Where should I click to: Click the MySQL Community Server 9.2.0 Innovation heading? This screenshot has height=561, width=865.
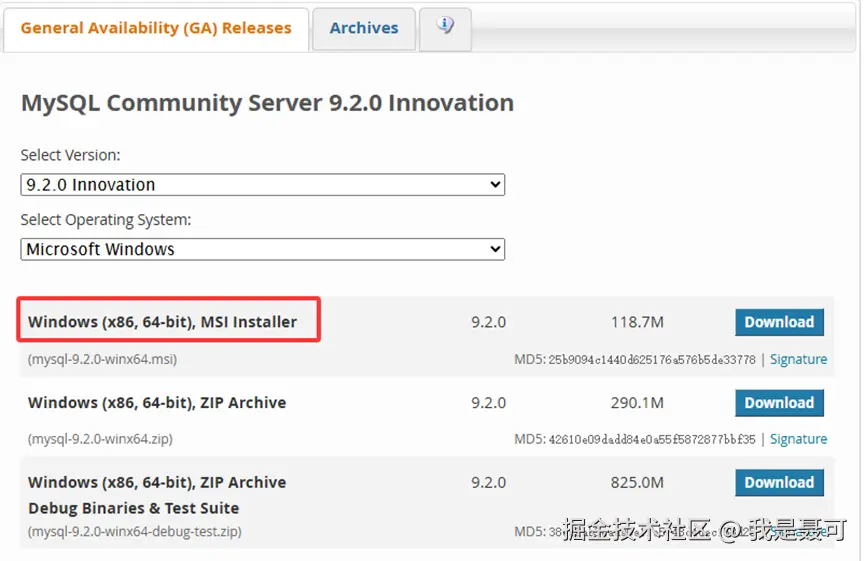coord(268,103)
